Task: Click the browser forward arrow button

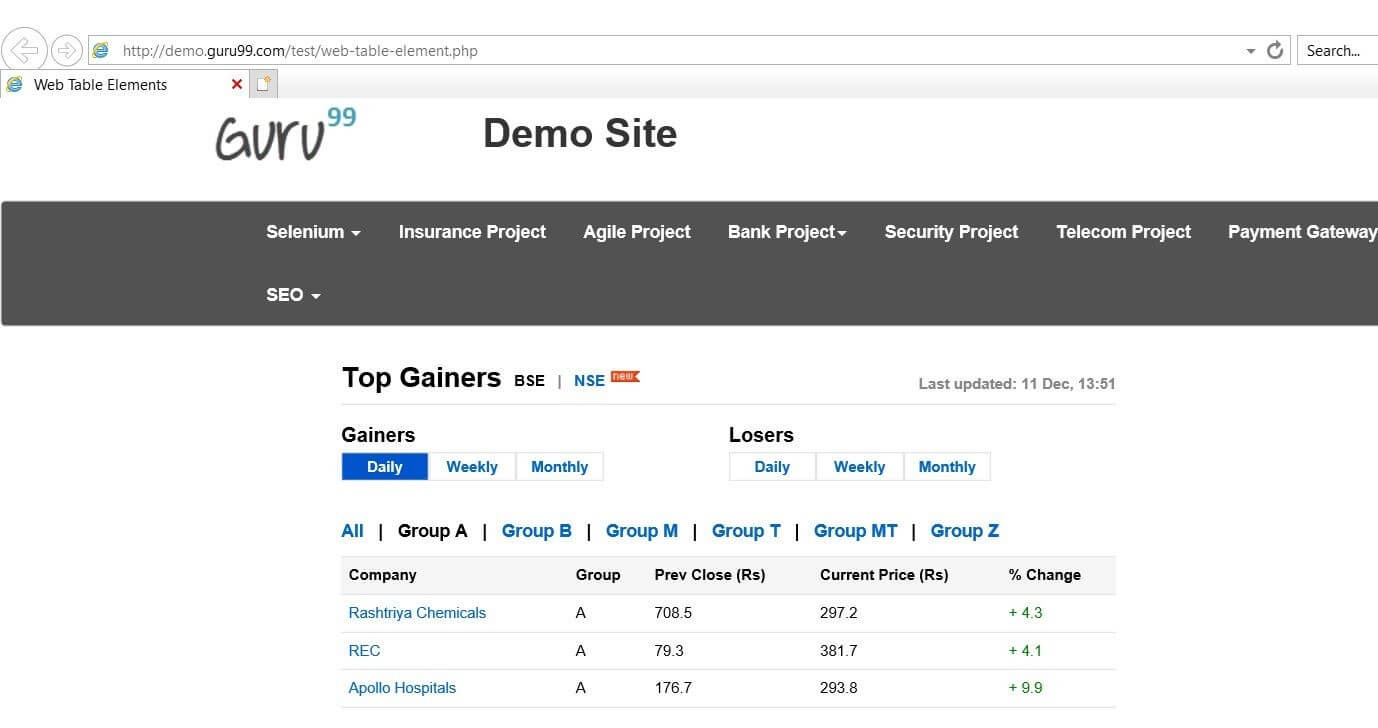Action: point(66,50)
